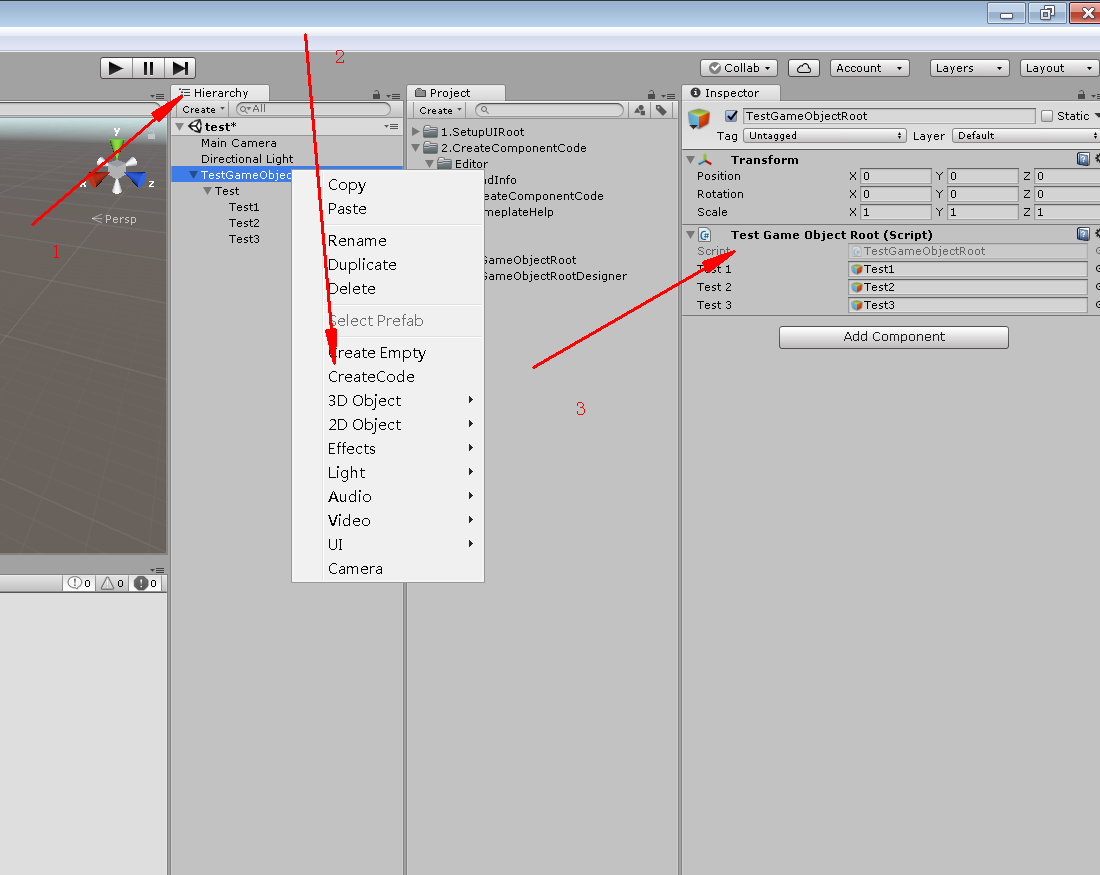Open the Layers dropdown

point(969,68)
